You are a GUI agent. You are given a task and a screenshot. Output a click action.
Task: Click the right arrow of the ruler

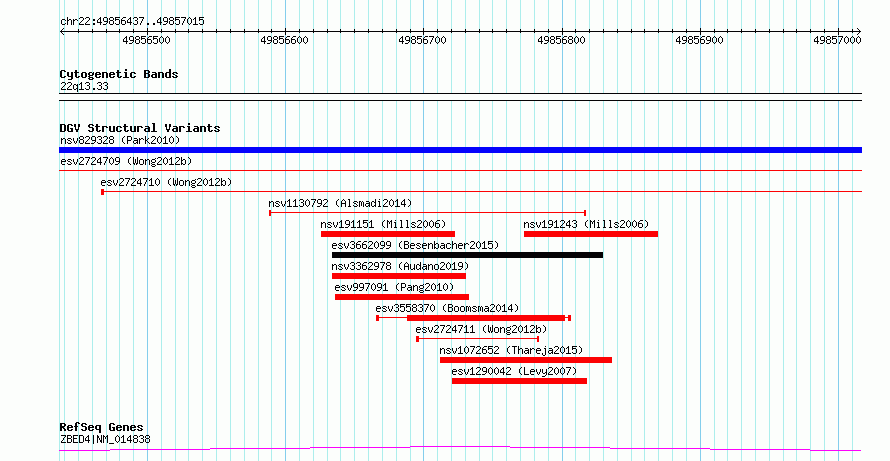(859, 32)
